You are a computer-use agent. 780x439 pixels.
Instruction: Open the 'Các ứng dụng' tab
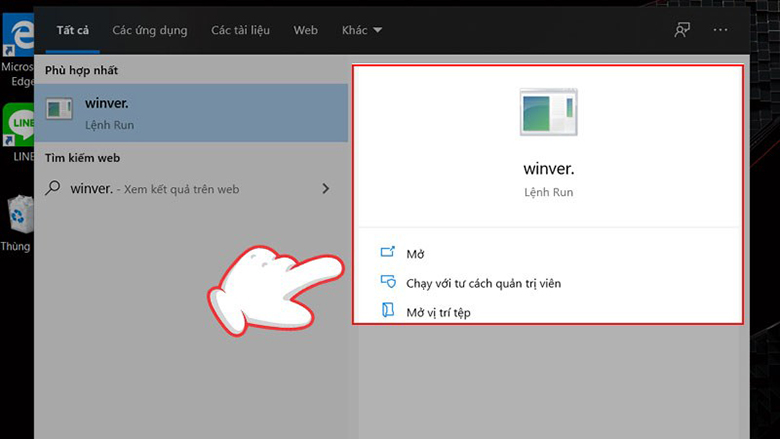click(x=150, y=30)
